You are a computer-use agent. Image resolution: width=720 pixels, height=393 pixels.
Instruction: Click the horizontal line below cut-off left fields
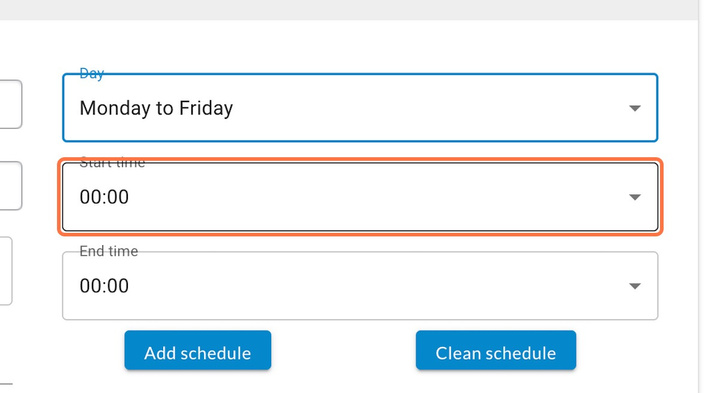click(x=6, y=384)
